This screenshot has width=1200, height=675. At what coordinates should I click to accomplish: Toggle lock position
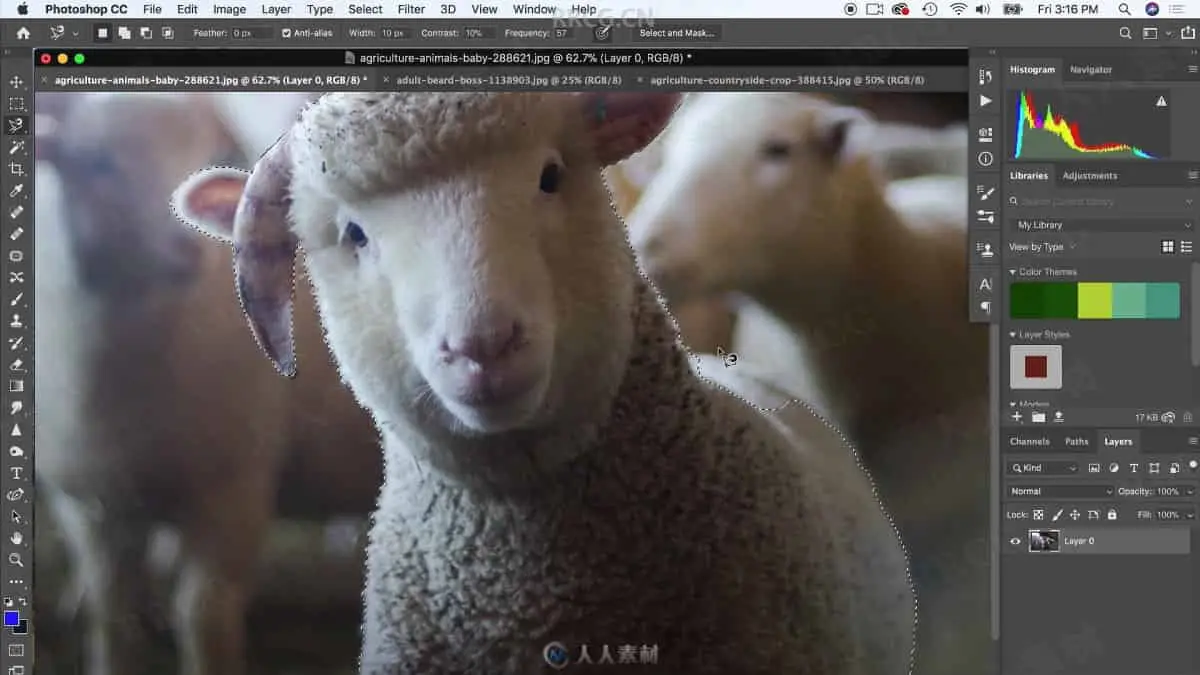pos(1075,515)
